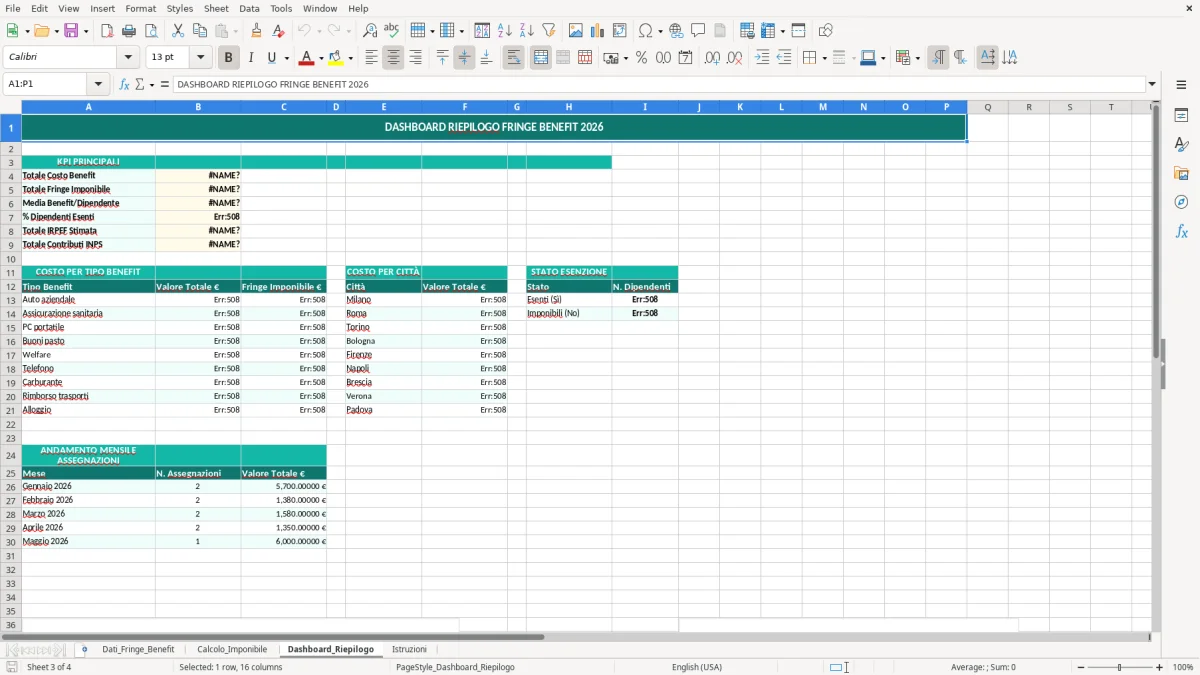Open Find and Replace icon
1200x675 pixels.
point(370,31)
